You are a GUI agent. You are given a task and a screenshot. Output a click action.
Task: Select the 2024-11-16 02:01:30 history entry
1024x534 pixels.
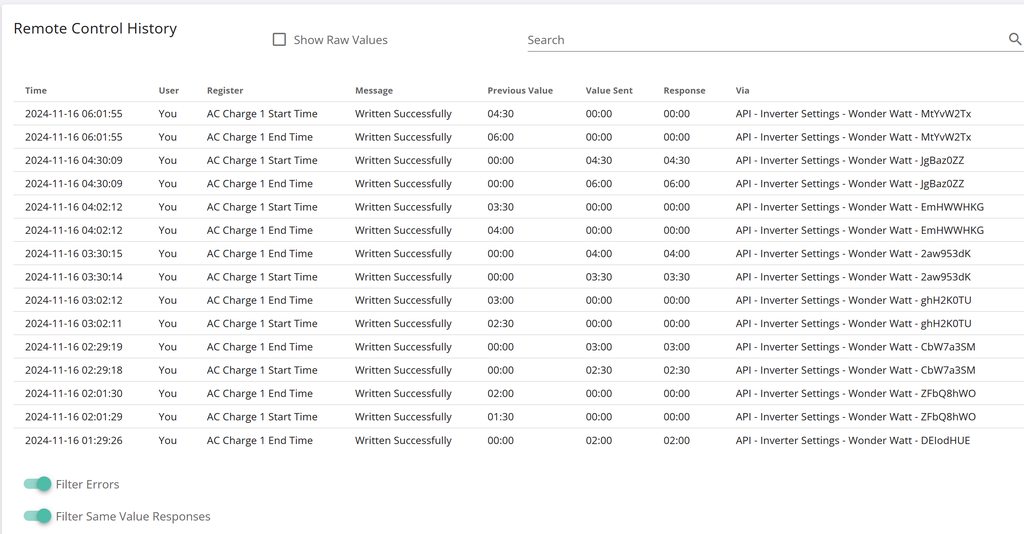74,393
